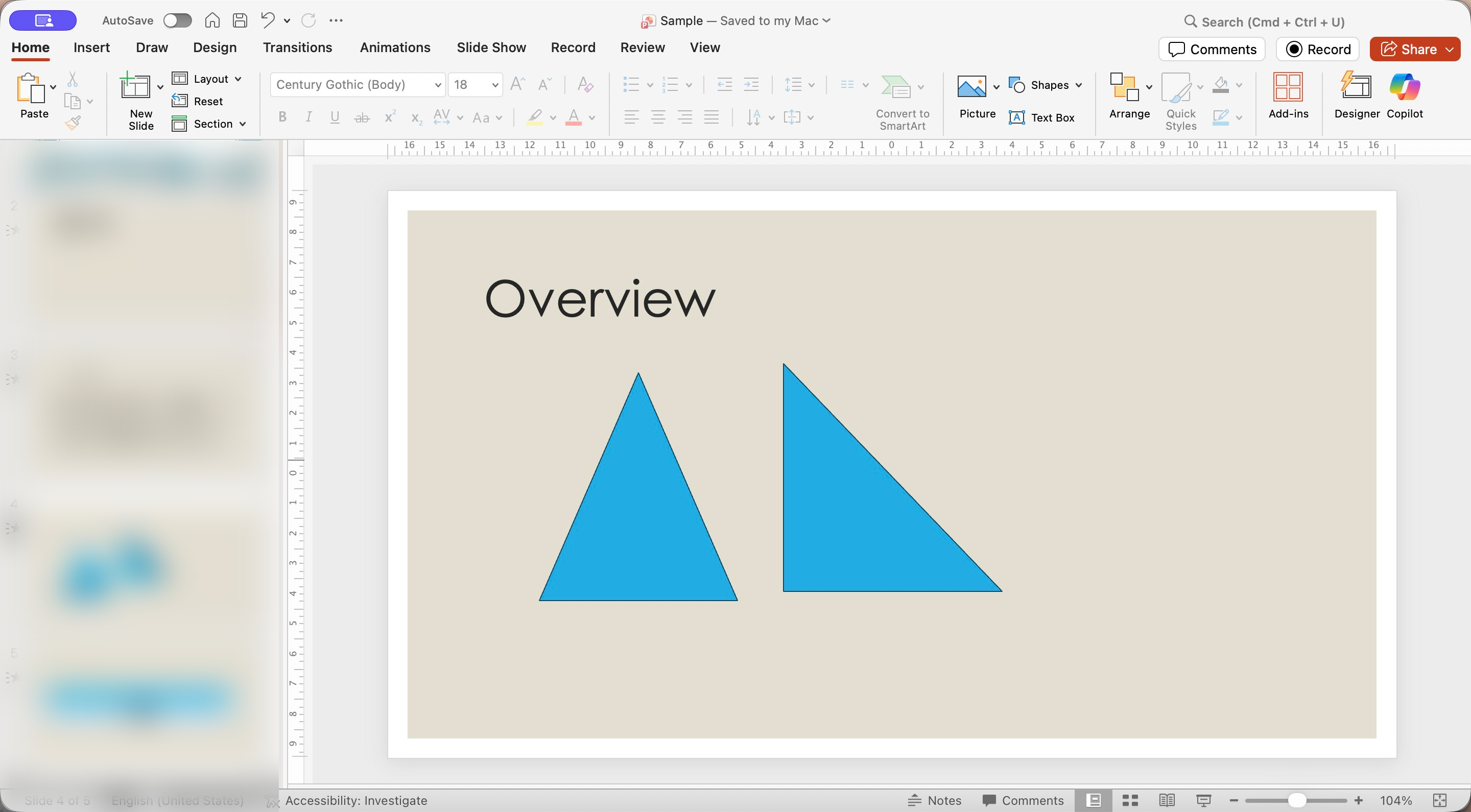Switch to the Transitions tab
1471x812 pixels.
click(297, 47)
